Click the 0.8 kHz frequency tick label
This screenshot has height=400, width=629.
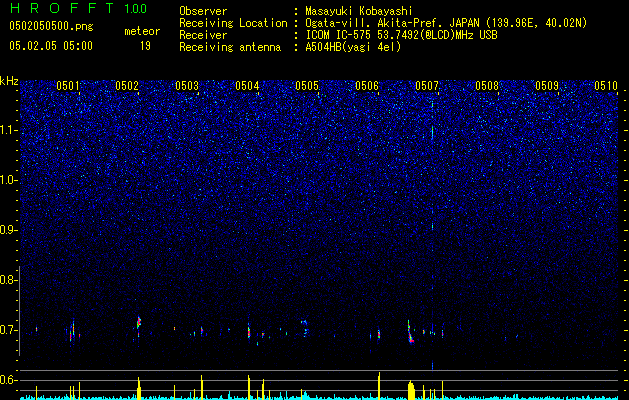tap(8, 280)
